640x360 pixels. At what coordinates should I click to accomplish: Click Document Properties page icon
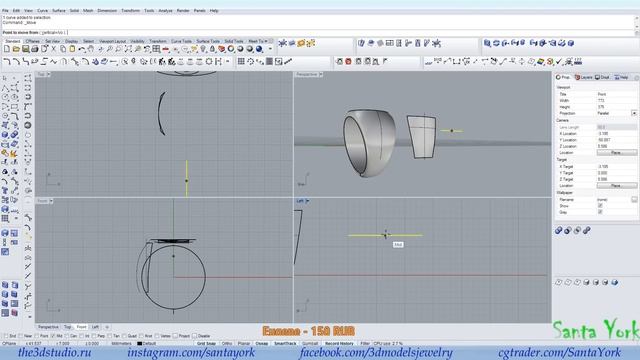point(44,49)
